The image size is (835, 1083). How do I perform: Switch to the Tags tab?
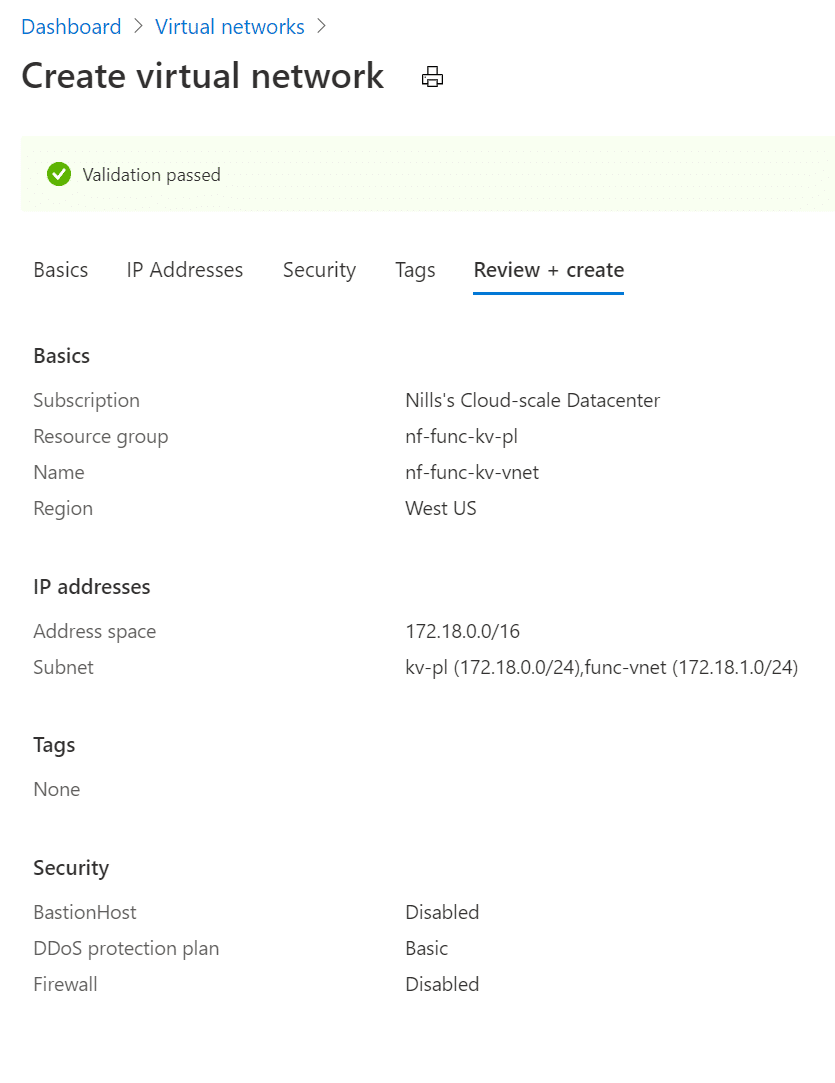coord(415,270)
